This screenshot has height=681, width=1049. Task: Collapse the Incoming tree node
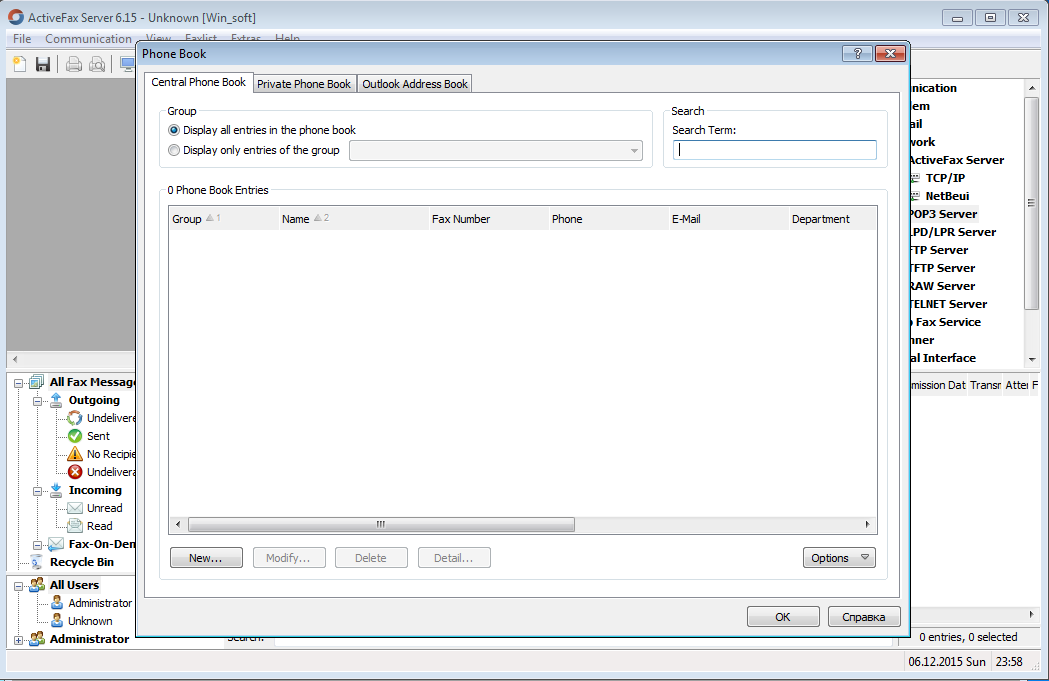tap(38, 492)
